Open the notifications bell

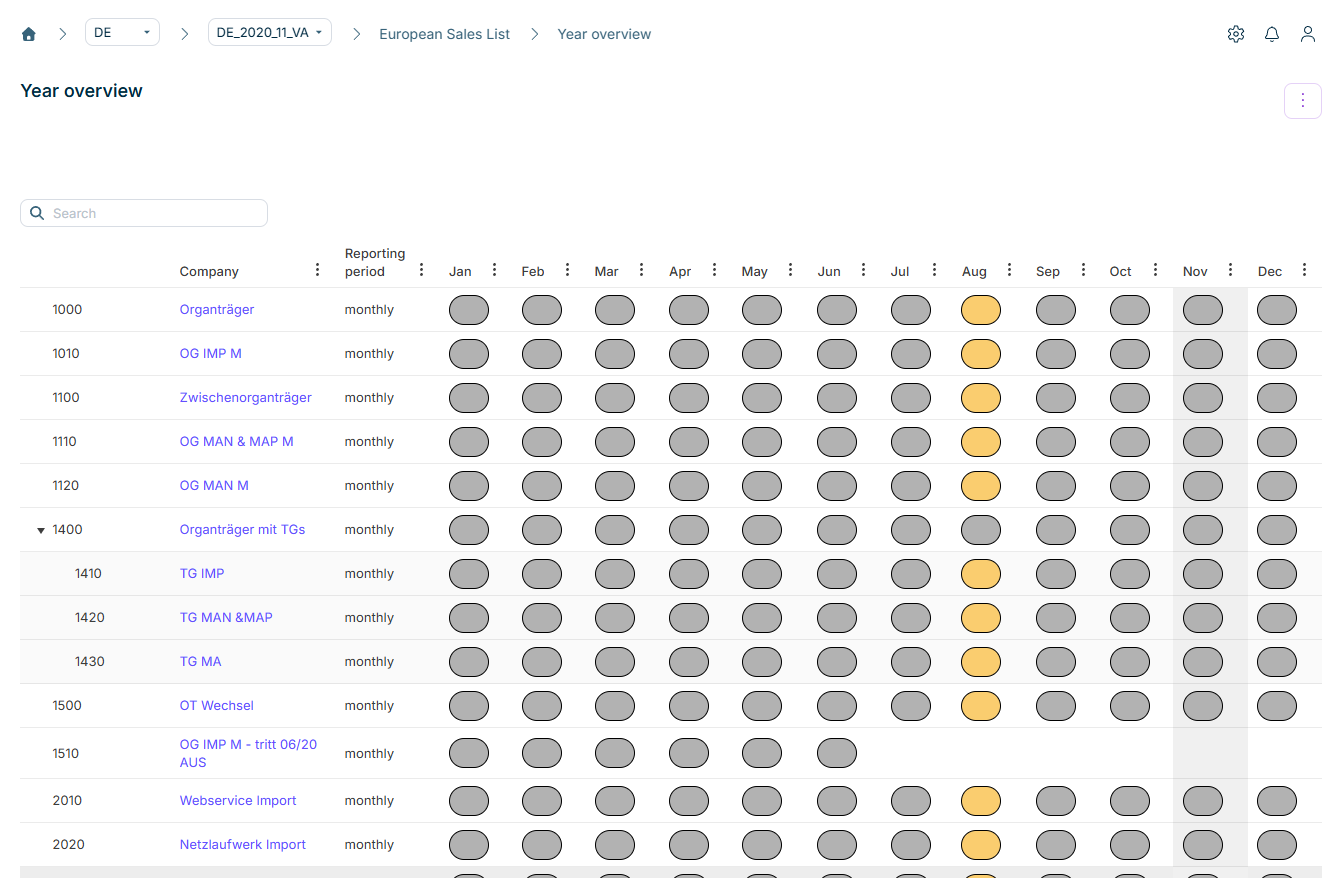point(1272,34)
